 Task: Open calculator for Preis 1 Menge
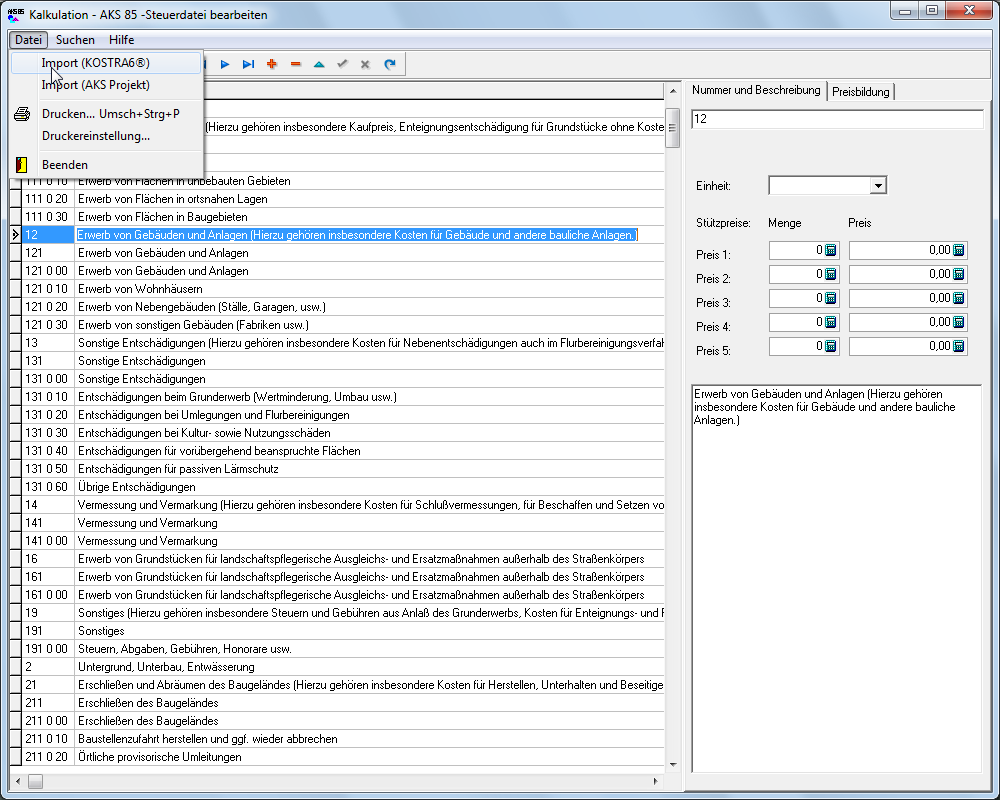(830, 250)
